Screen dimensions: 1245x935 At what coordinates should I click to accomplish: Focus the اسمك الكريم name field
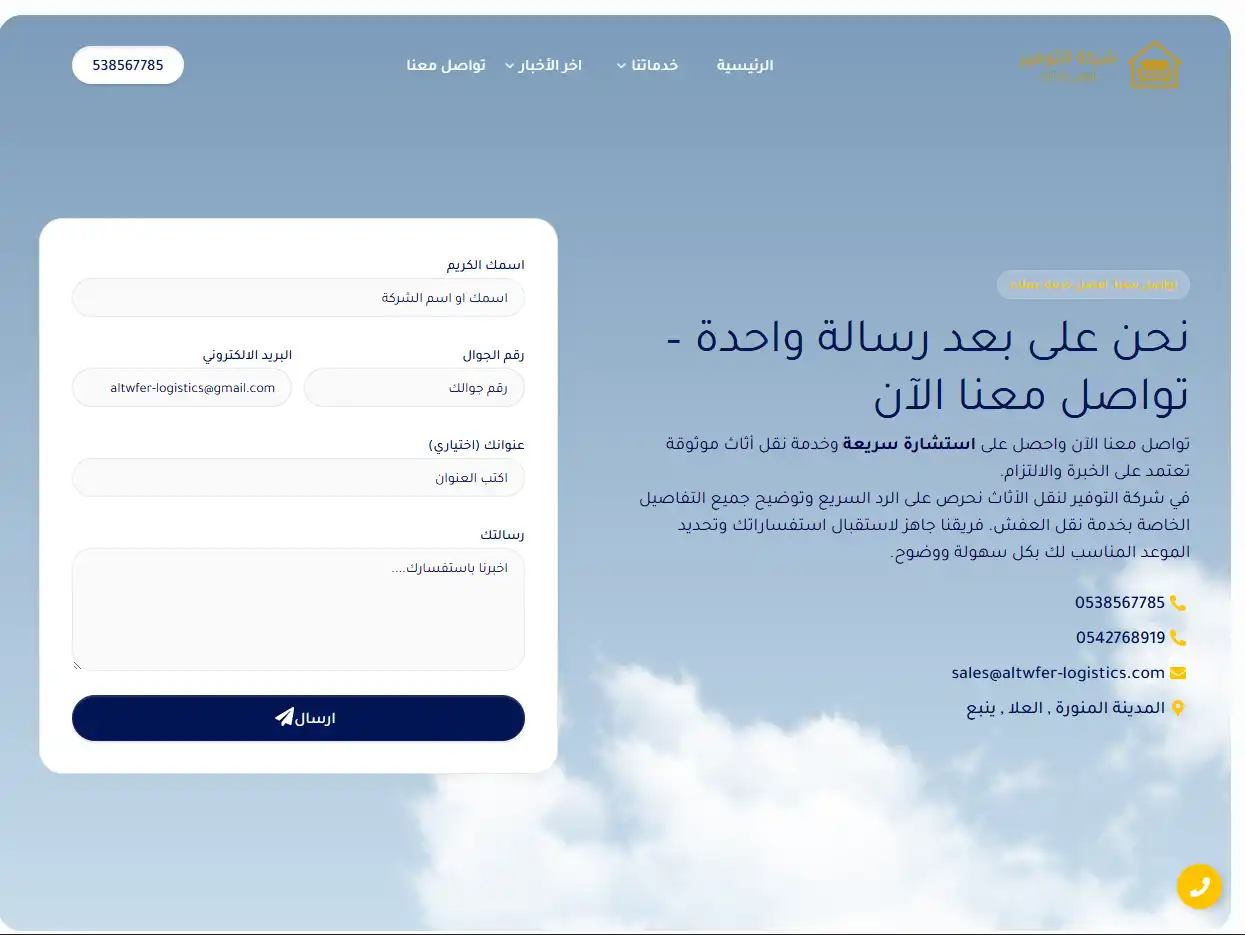pos(298,298)
